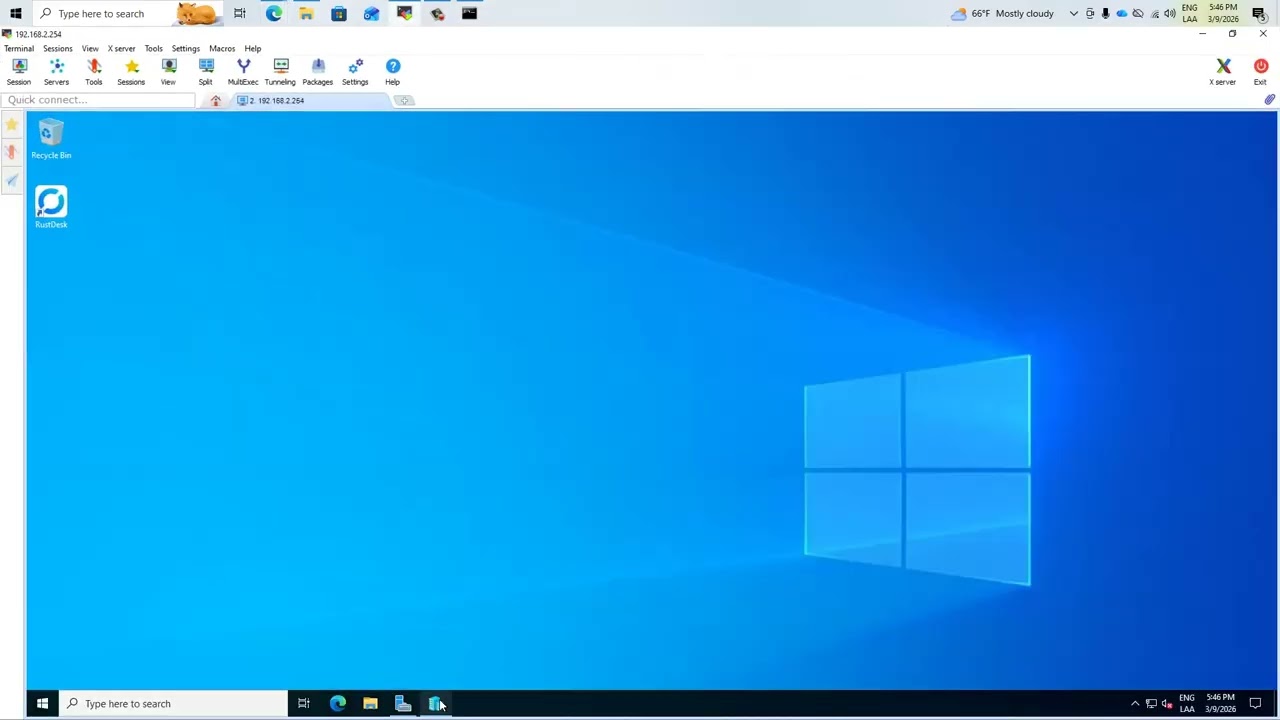The image size is (1280, 720).
Task: Click the local speaker volume icon
Action: click(x=1170, y=13)
